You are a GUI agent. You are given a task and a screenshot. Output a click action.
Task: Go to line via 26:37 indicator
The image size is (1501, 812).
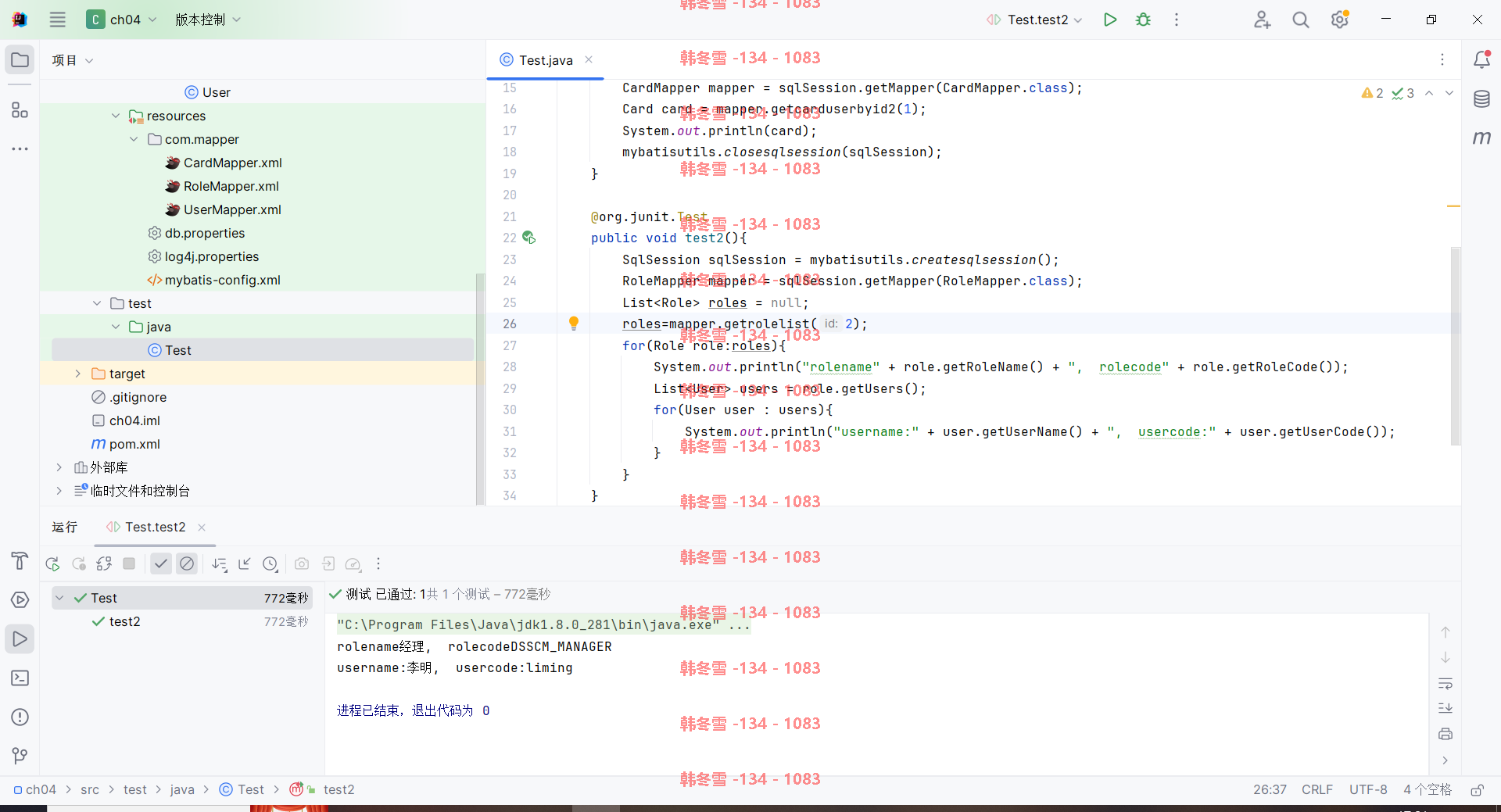click(1270, 789)
